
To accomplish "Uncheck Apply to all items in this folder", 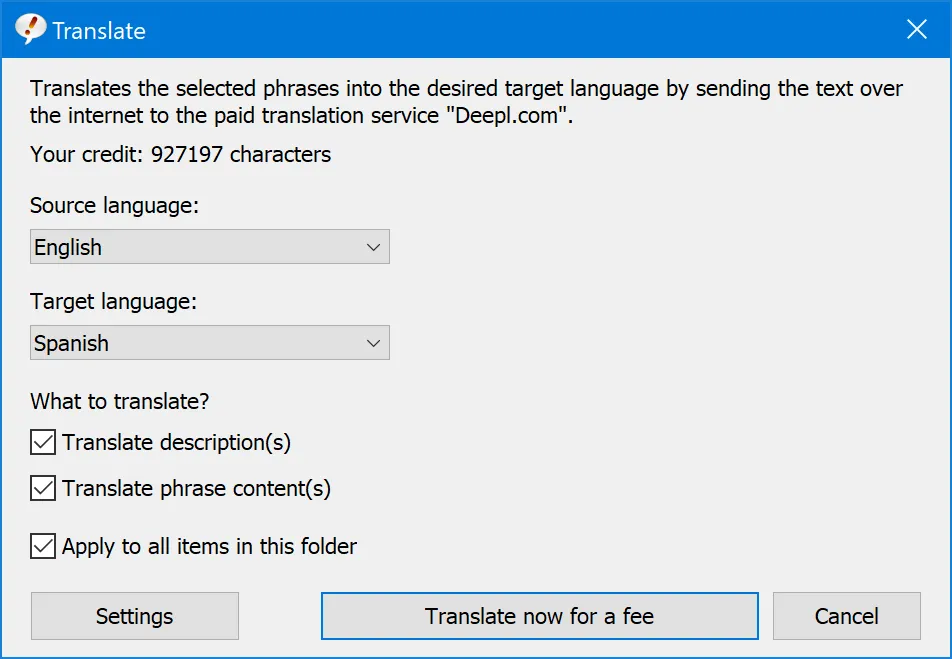I will pos(43,547).
